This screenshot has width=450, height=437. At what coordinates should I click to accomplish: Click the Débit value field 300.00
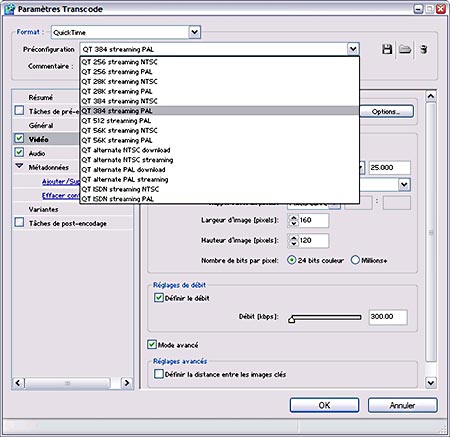click(x=388, y=317)
